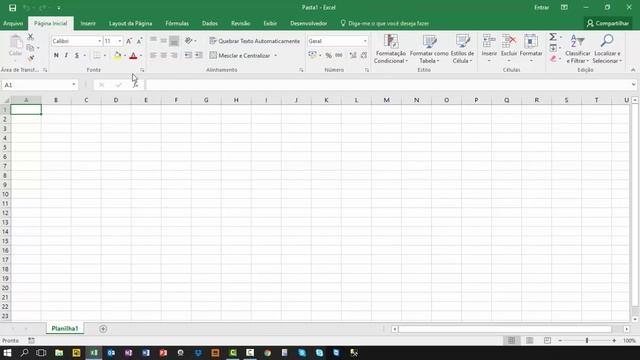Screen dimensions: 640x360
Task: Add a new sheet with plus icon
Action: (103, 329)
